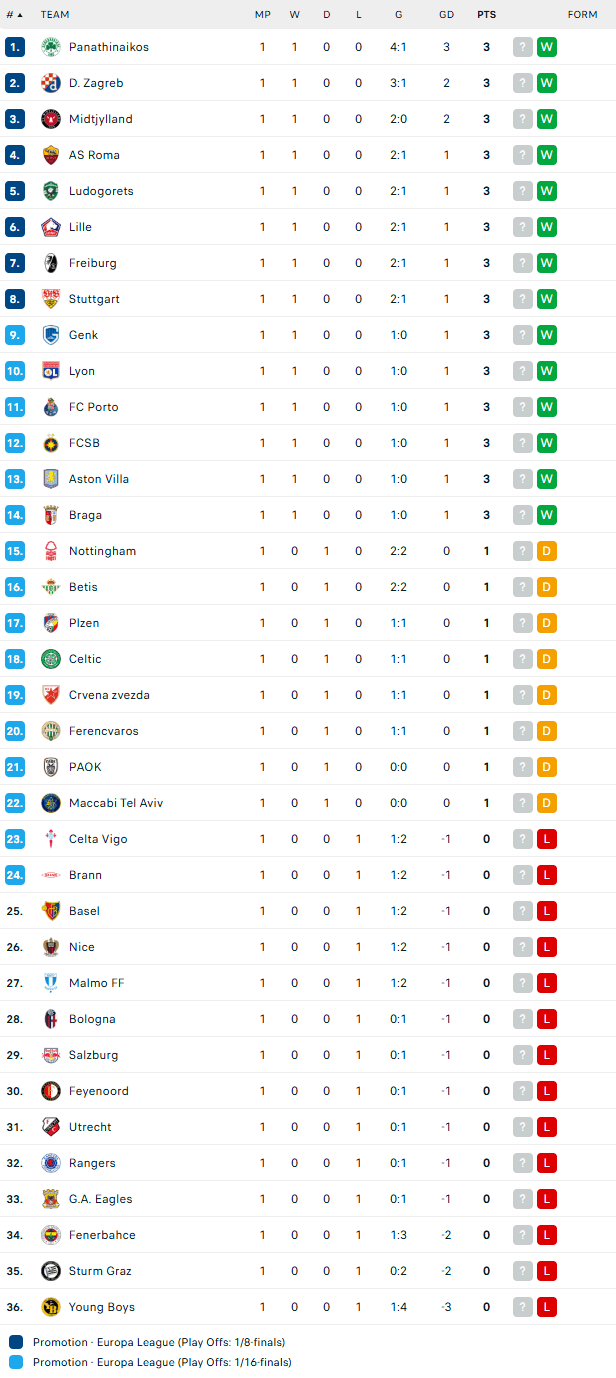The height and width of the screenshot is (1378, 616).
Task: Click the Rangers club crest
Action: [51, 1163]
